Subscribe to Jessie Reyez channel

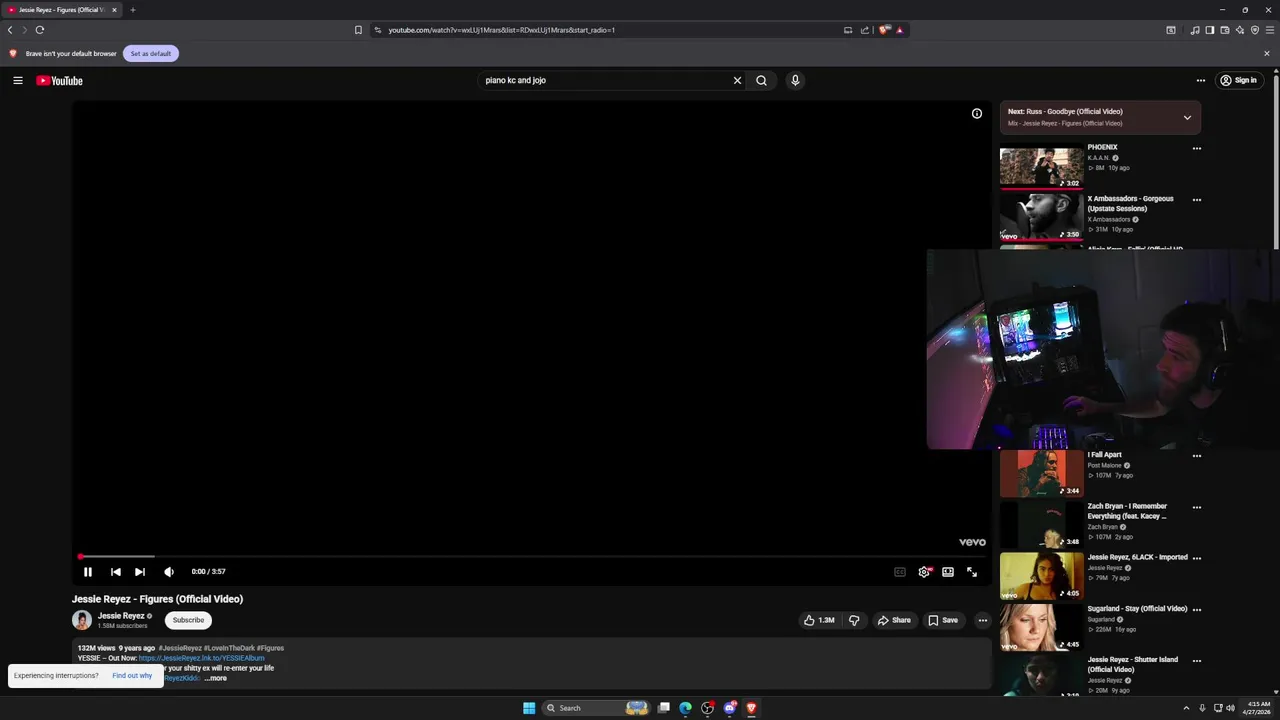tap(188, 620)
